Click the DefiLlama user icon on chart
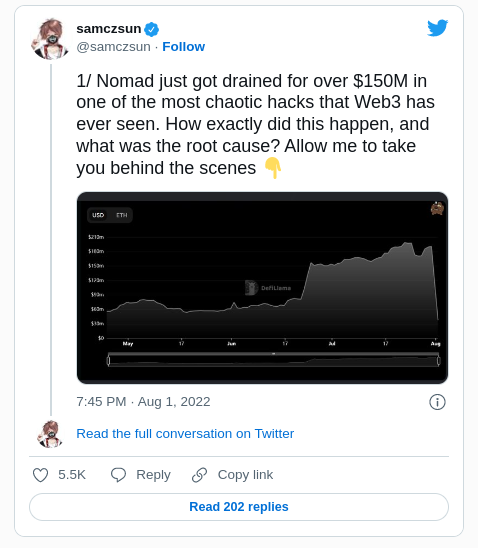The height and width of the screenshot is (548, 478). pyautogui.click(x=437, y=208)
